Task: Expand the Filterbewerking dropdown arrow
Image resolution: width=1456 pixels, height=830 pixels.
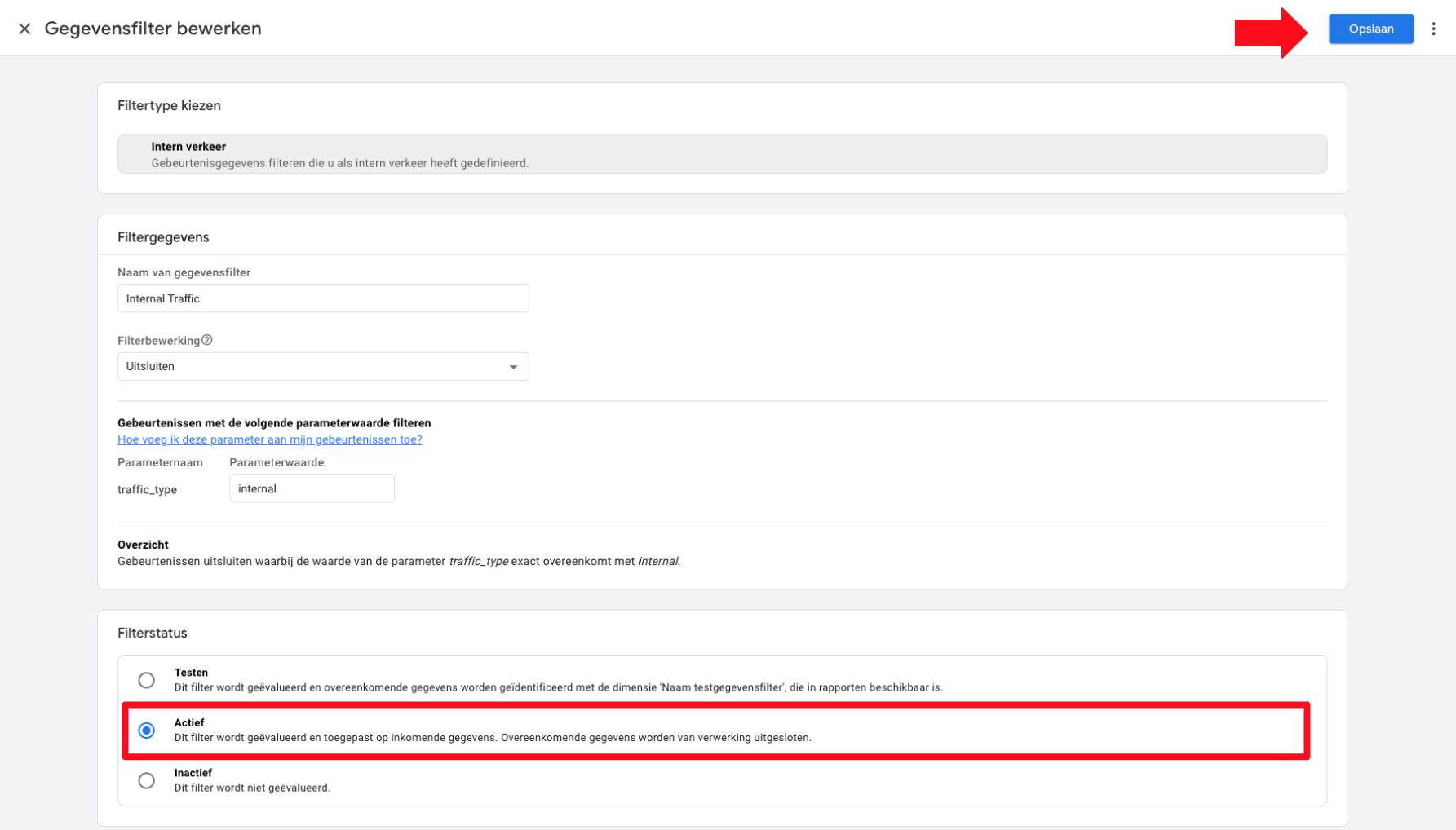Action: pos(513,367)
